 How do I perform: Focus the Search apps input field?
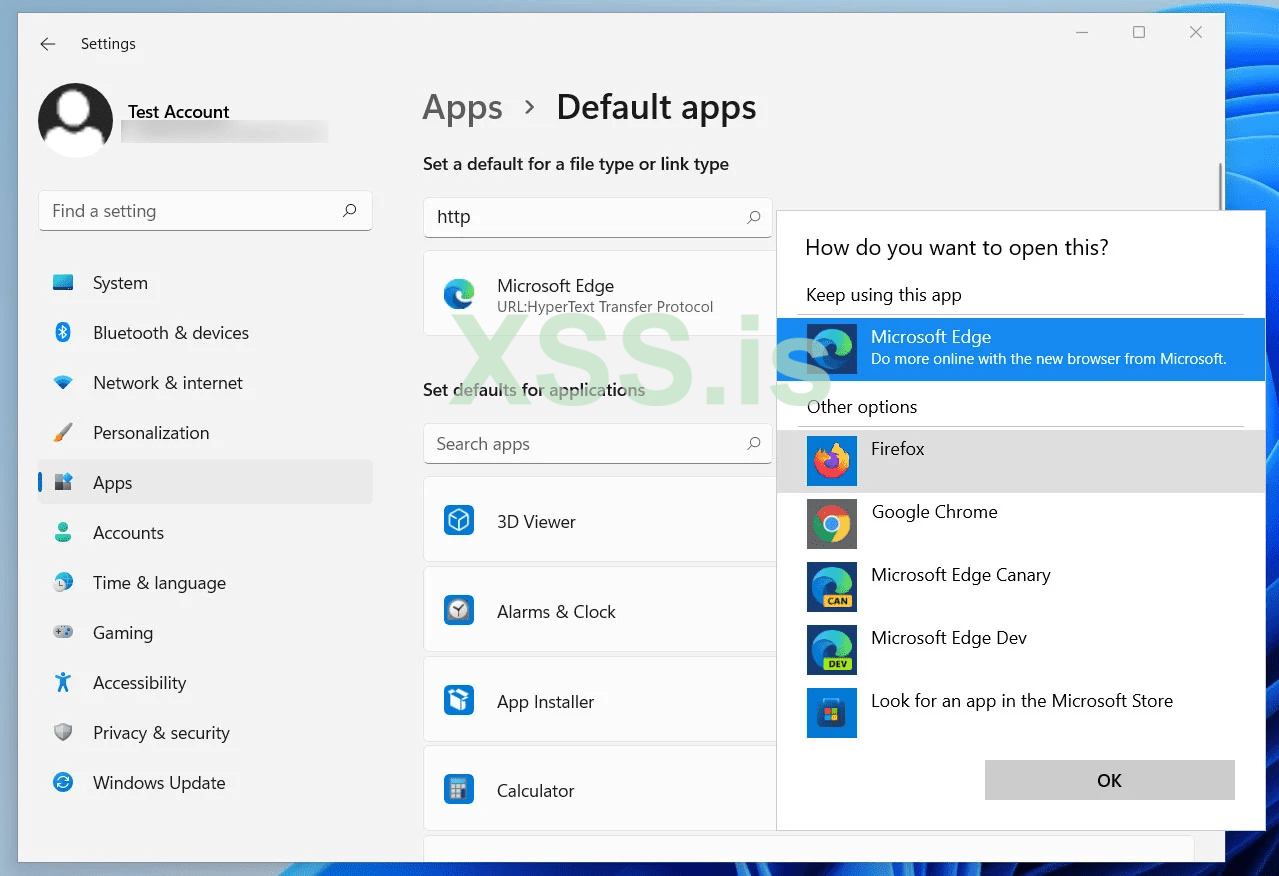(x=585, y=444)
